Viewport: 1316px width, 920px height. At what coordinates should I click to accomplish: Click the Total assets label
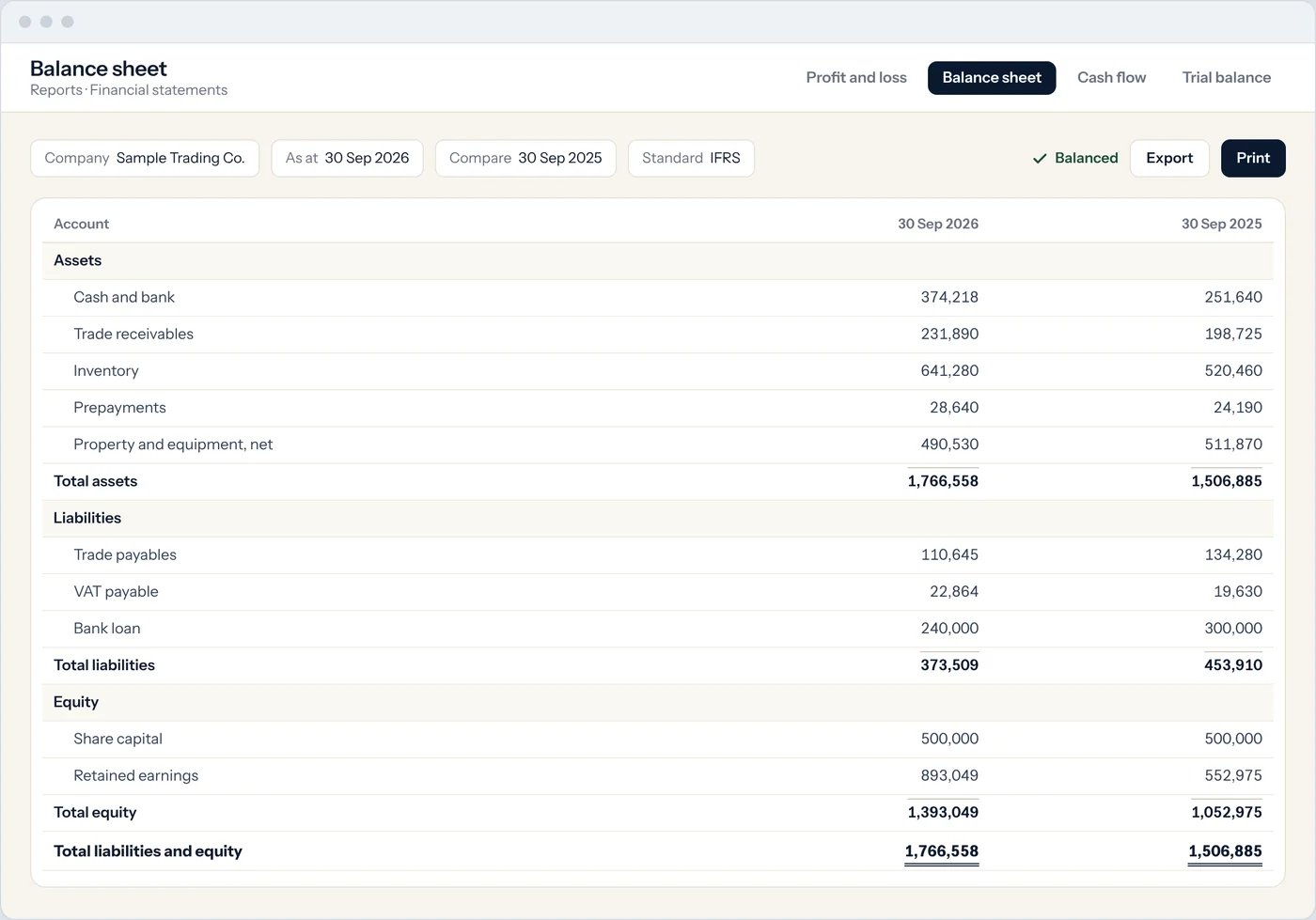point(95,481)
